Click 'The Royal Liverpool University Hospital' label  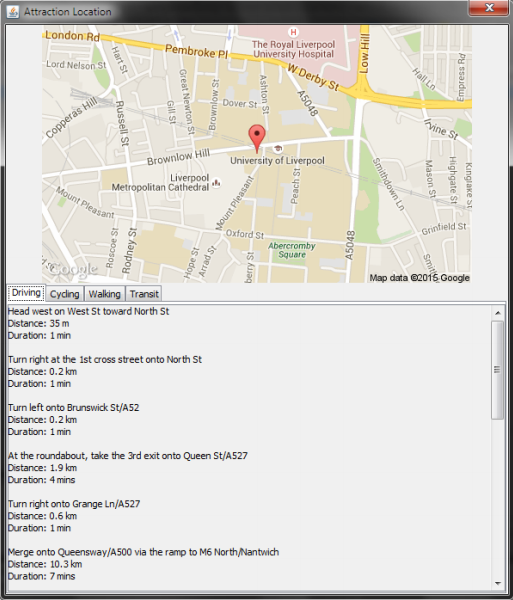click(293, 49)
